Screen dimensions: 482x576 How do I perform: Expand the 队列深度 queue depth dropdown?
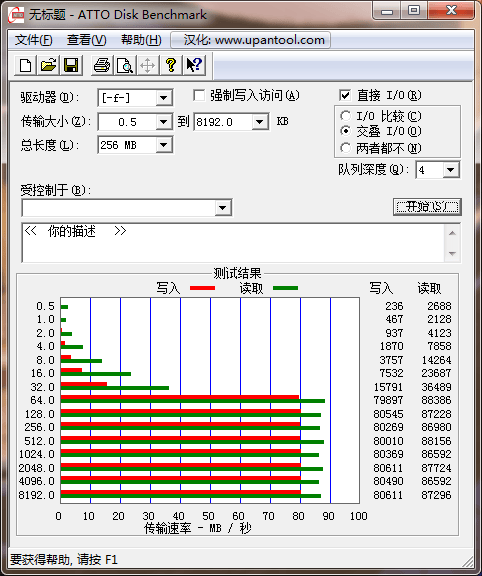click(x=450, y=170)
